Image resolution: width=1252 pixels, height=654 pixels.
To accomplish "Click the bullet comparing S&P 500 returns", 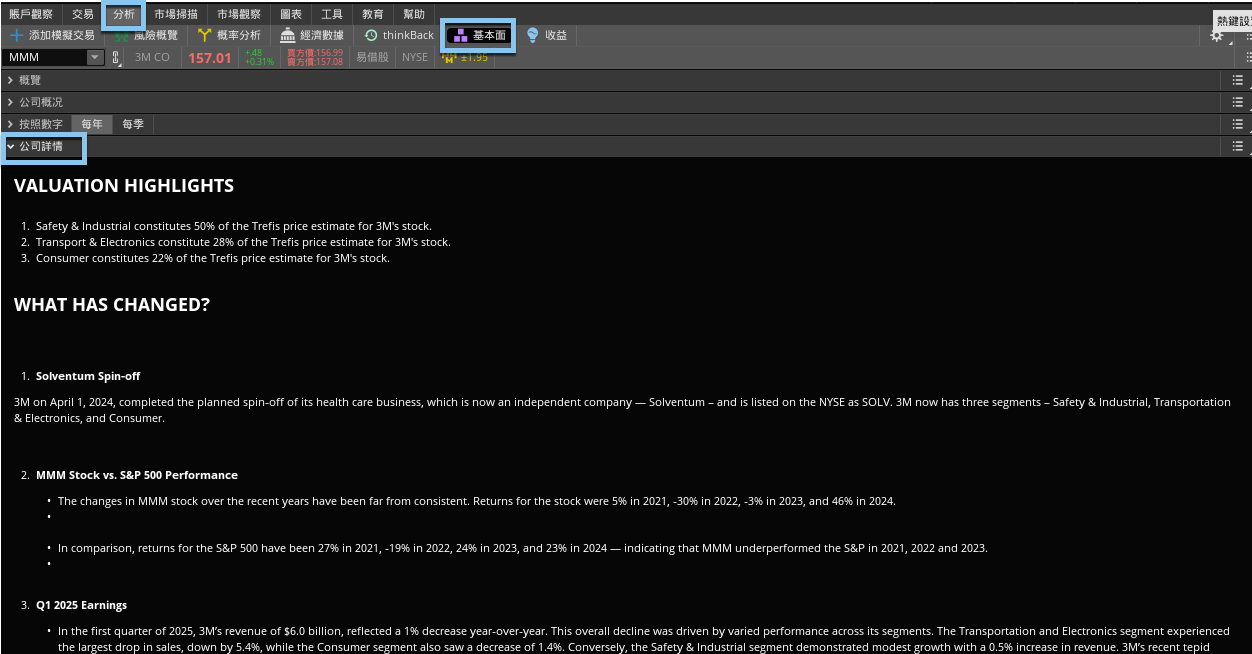I will [522, 548].
